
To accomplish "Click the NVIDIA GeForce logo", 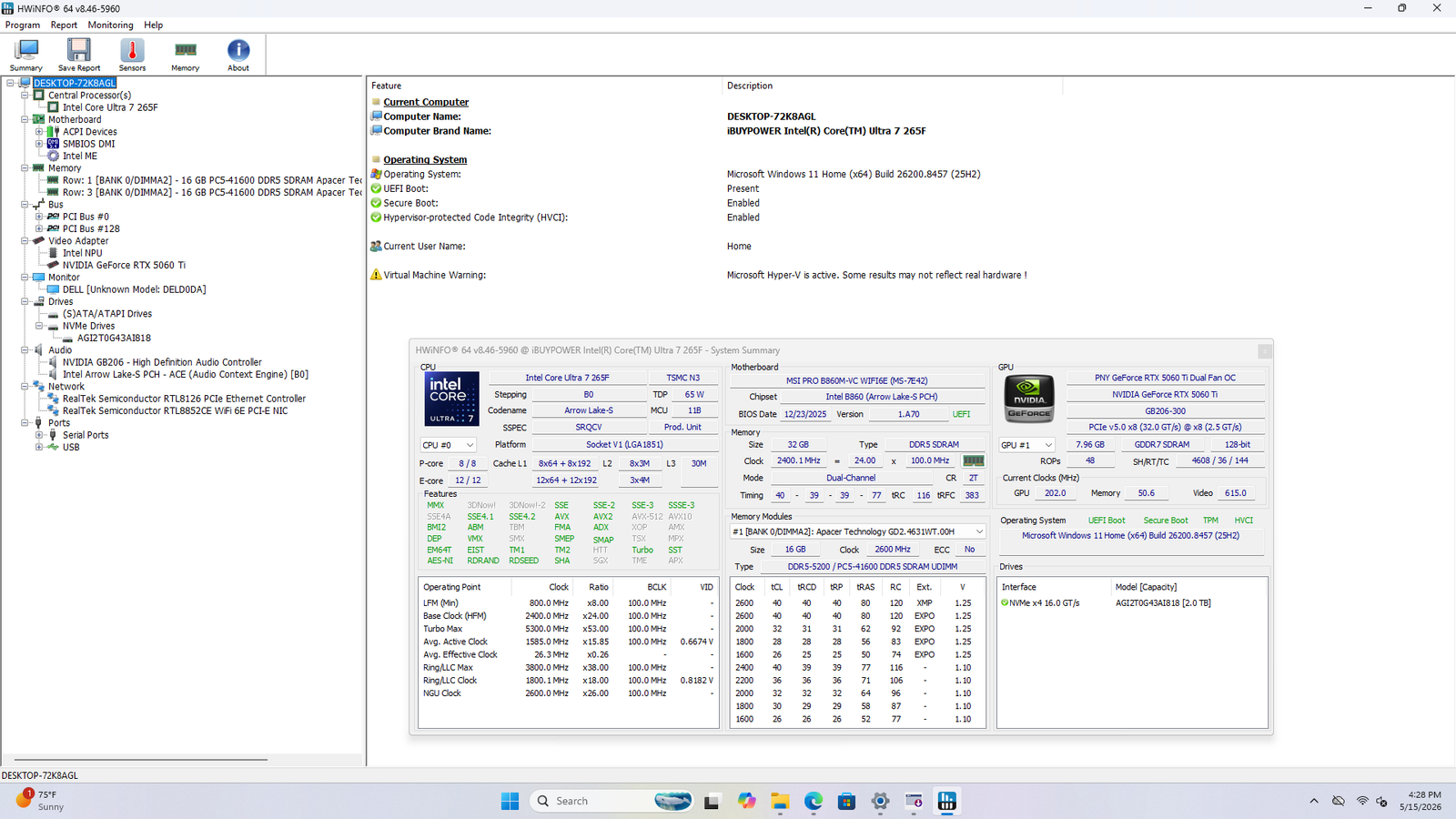I will tap(1029, 399).
